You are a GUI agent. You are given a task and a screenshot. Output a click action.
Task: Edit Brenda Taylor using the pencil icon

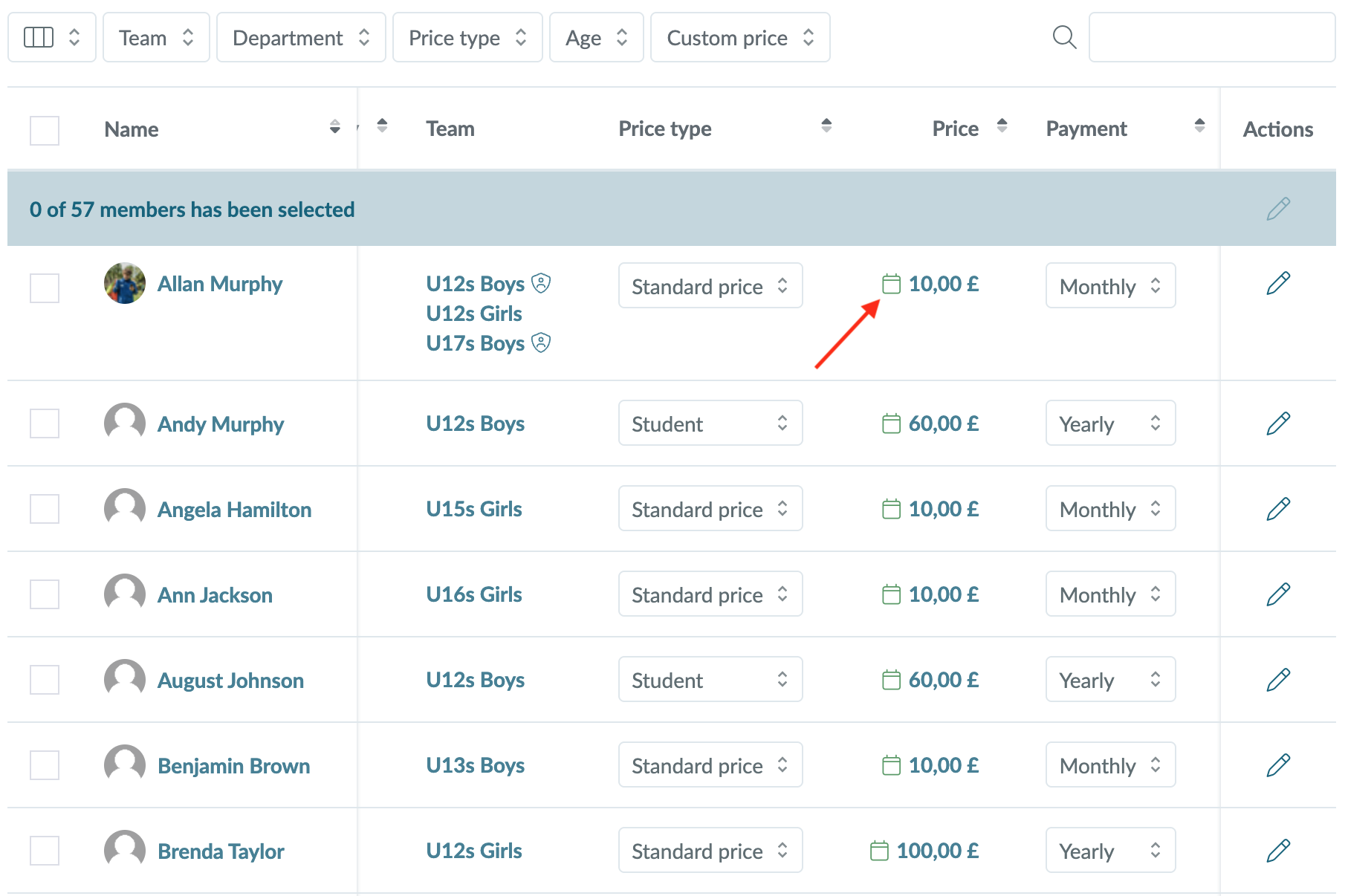pyautogui.click(x=1277, y=851)
